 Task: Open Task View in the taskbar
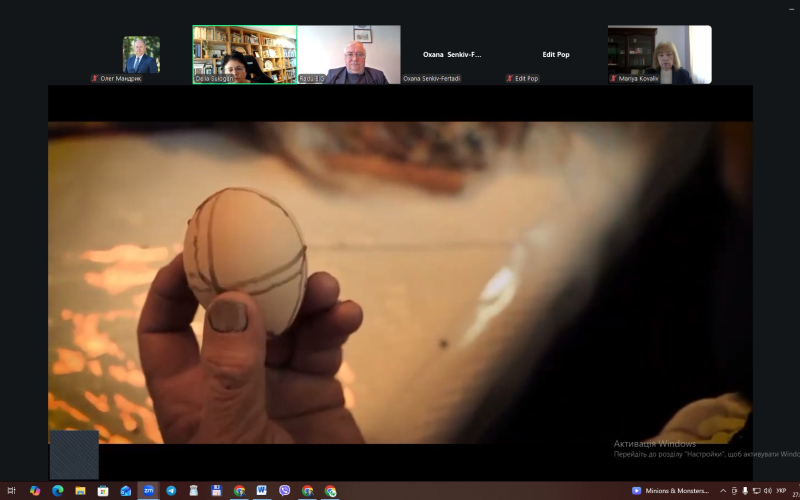tap(12, 491)
